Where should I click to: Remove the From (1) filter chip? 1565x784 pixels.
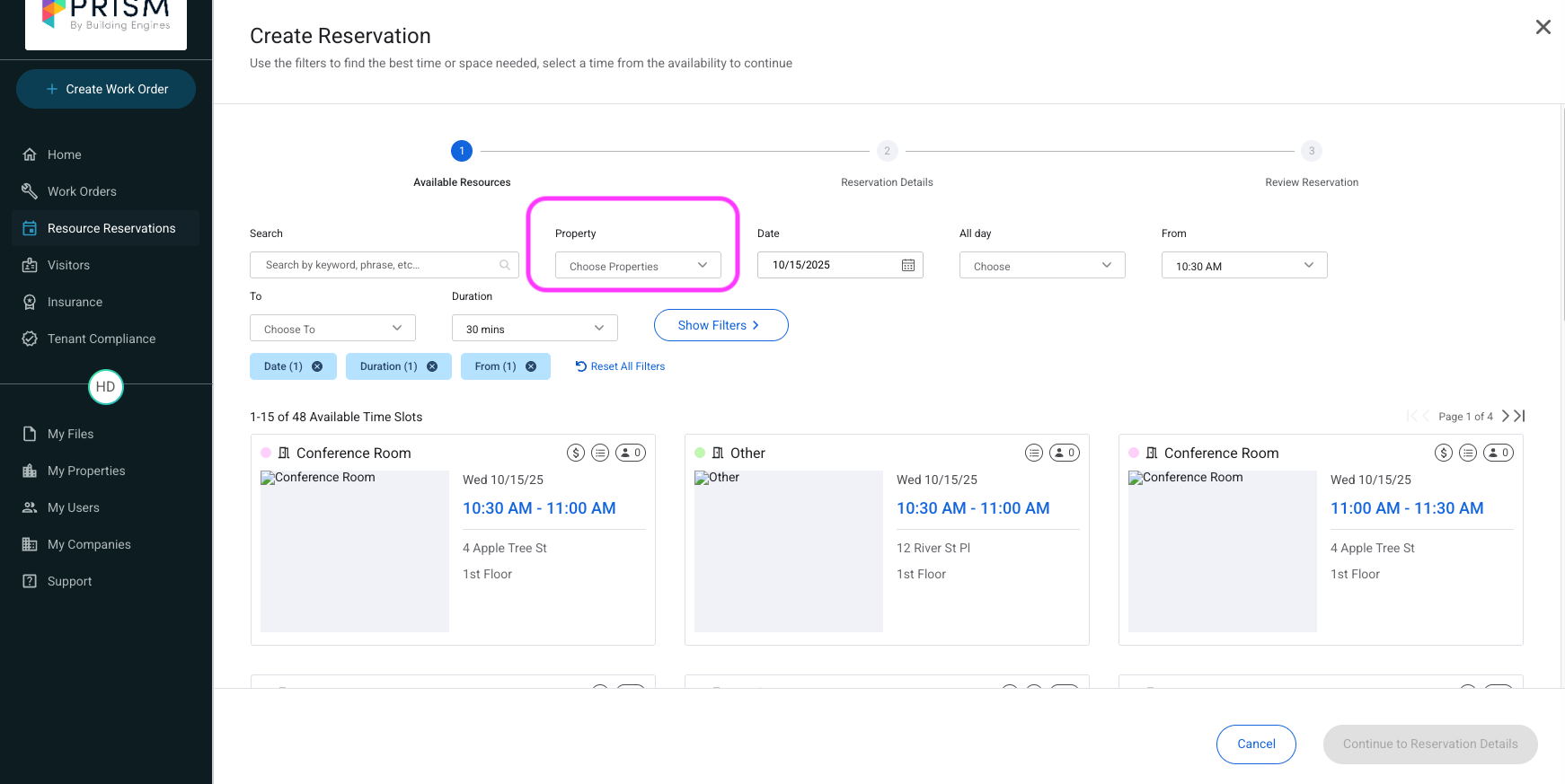pyautogui.click(x=531, y=366)
